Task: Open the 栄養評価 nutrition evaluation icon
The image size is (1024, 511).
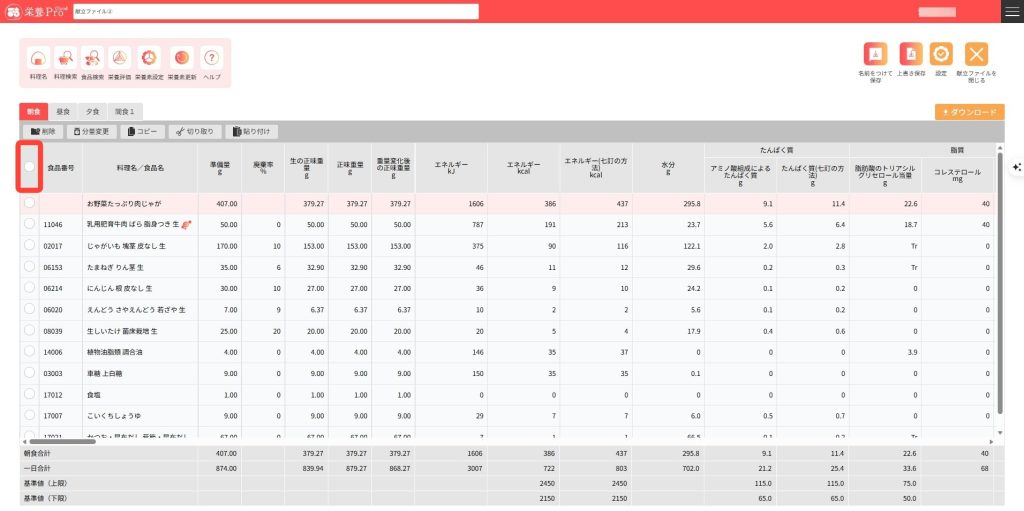Action: [x=119, y=61]
